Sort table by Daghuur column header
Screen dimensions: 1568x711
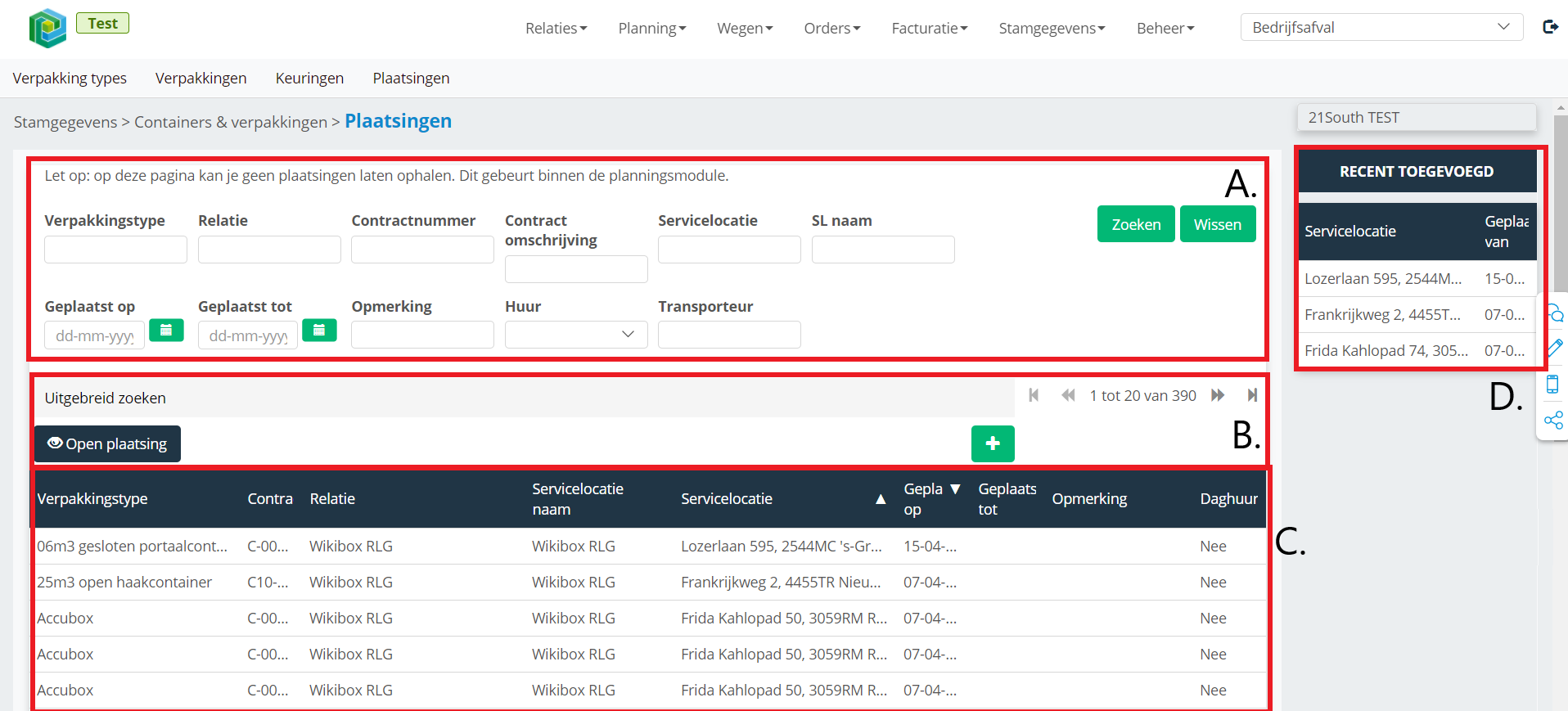point(1228,498)
